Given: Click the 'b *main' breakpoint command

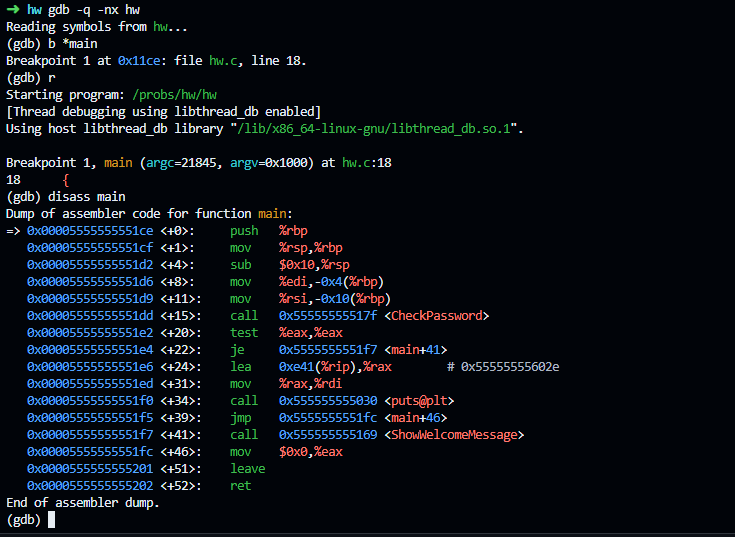Looking at the screenshot, I should (73, 44).
